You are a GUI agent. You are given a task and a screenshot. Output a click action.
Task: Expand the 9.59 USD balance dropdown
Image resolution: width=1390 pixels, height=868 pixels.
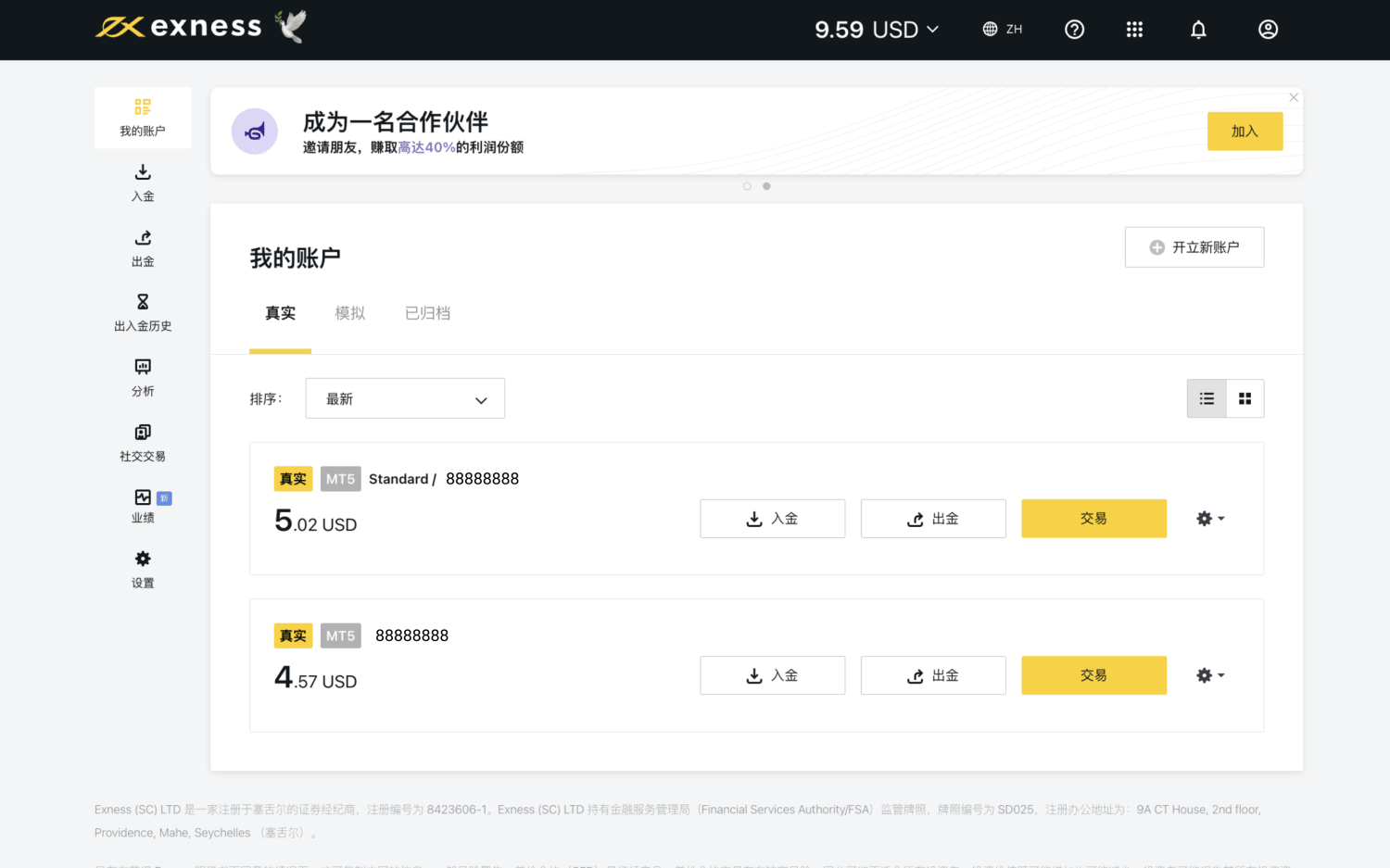[x=877, y=30]
